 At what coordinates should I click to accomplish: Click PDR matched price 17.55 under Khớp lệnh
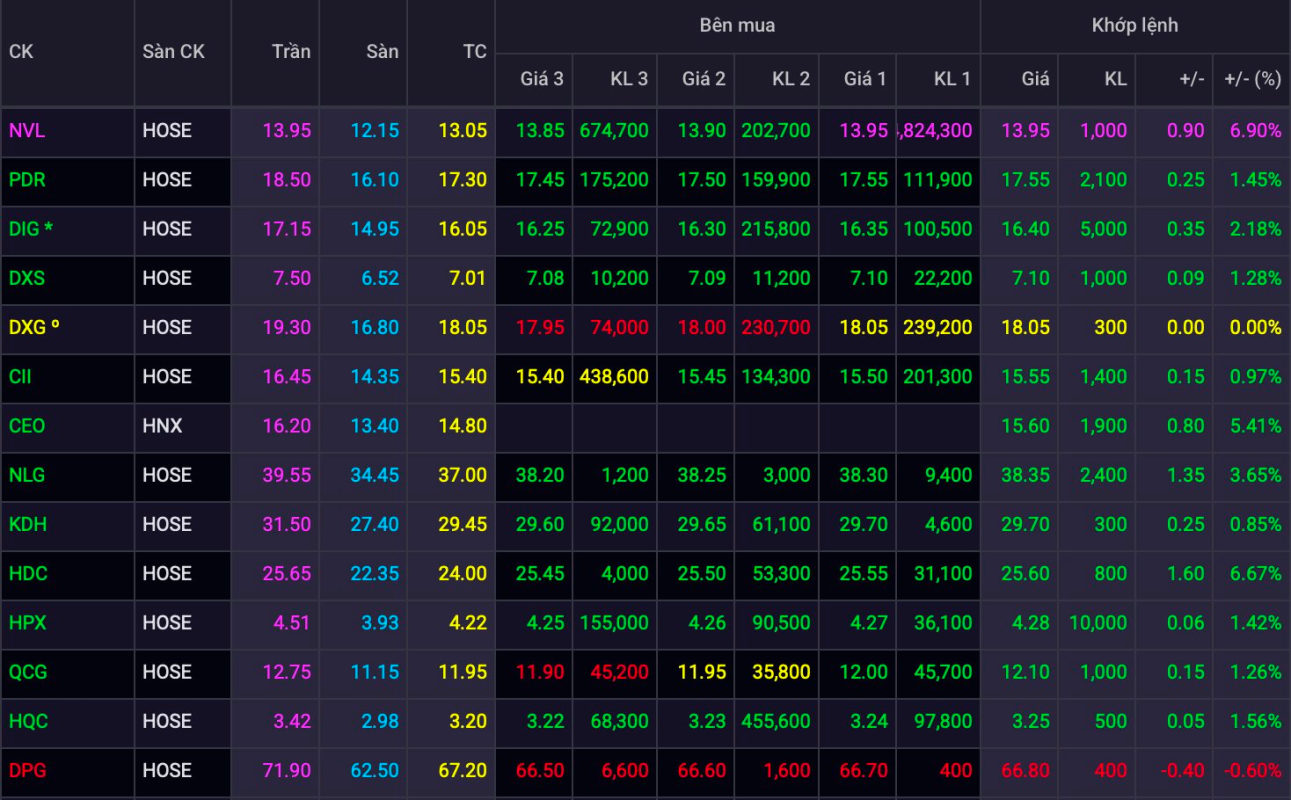click(1026, 180)
